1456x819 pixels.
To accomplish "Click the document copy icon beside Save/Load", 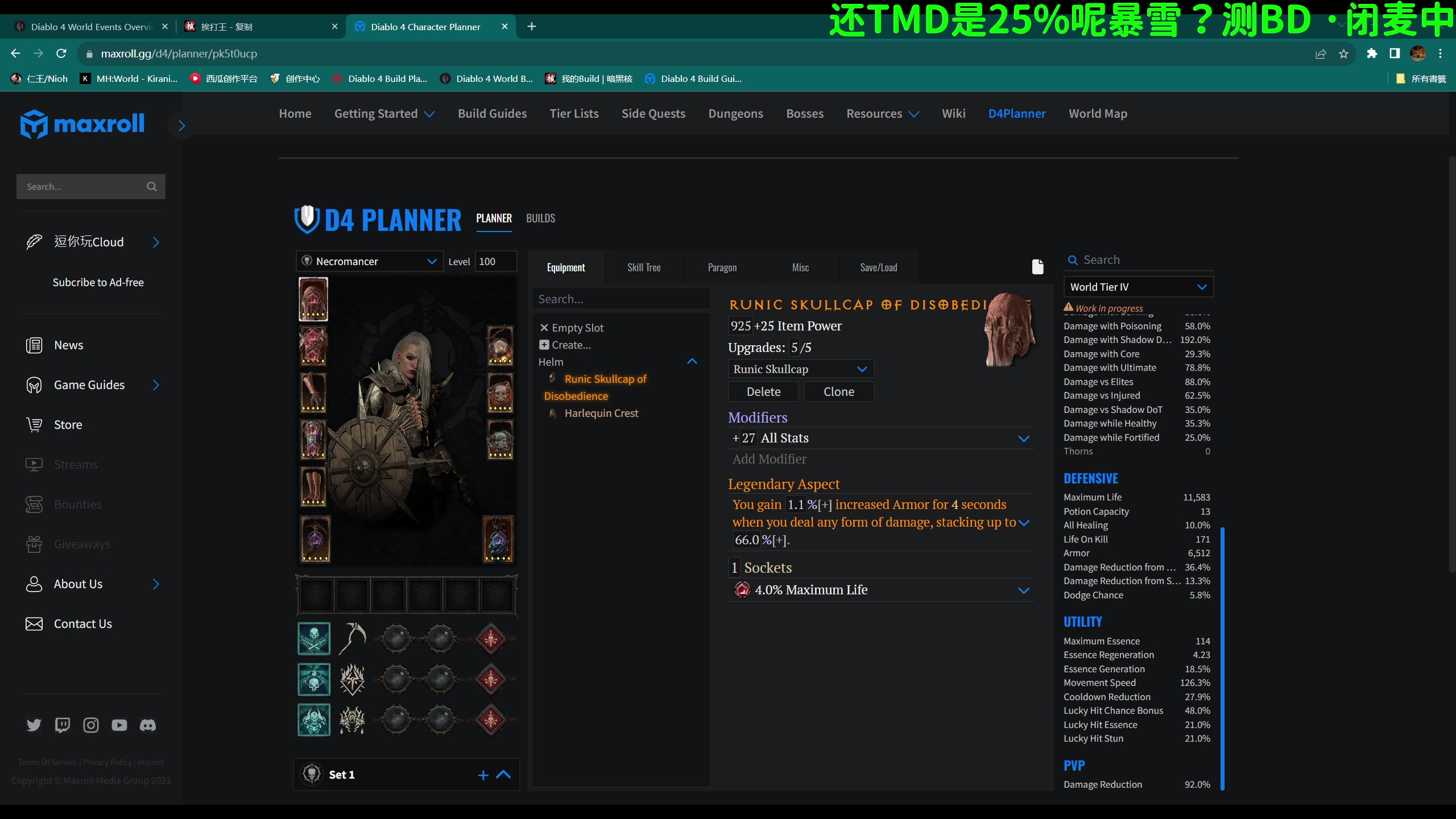I will (x=1038, y=267).
